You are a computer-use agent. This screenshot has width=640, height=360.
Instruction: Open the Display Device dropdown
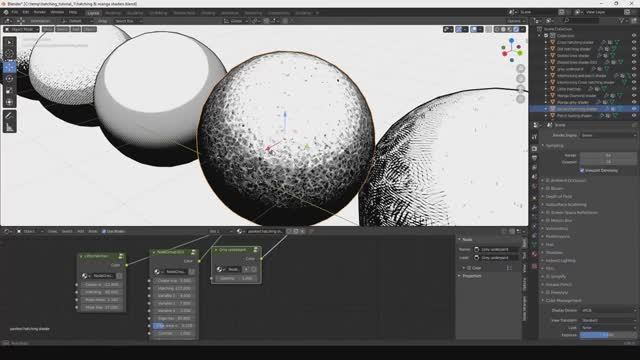pyautogui.click(x=608, y=310)
